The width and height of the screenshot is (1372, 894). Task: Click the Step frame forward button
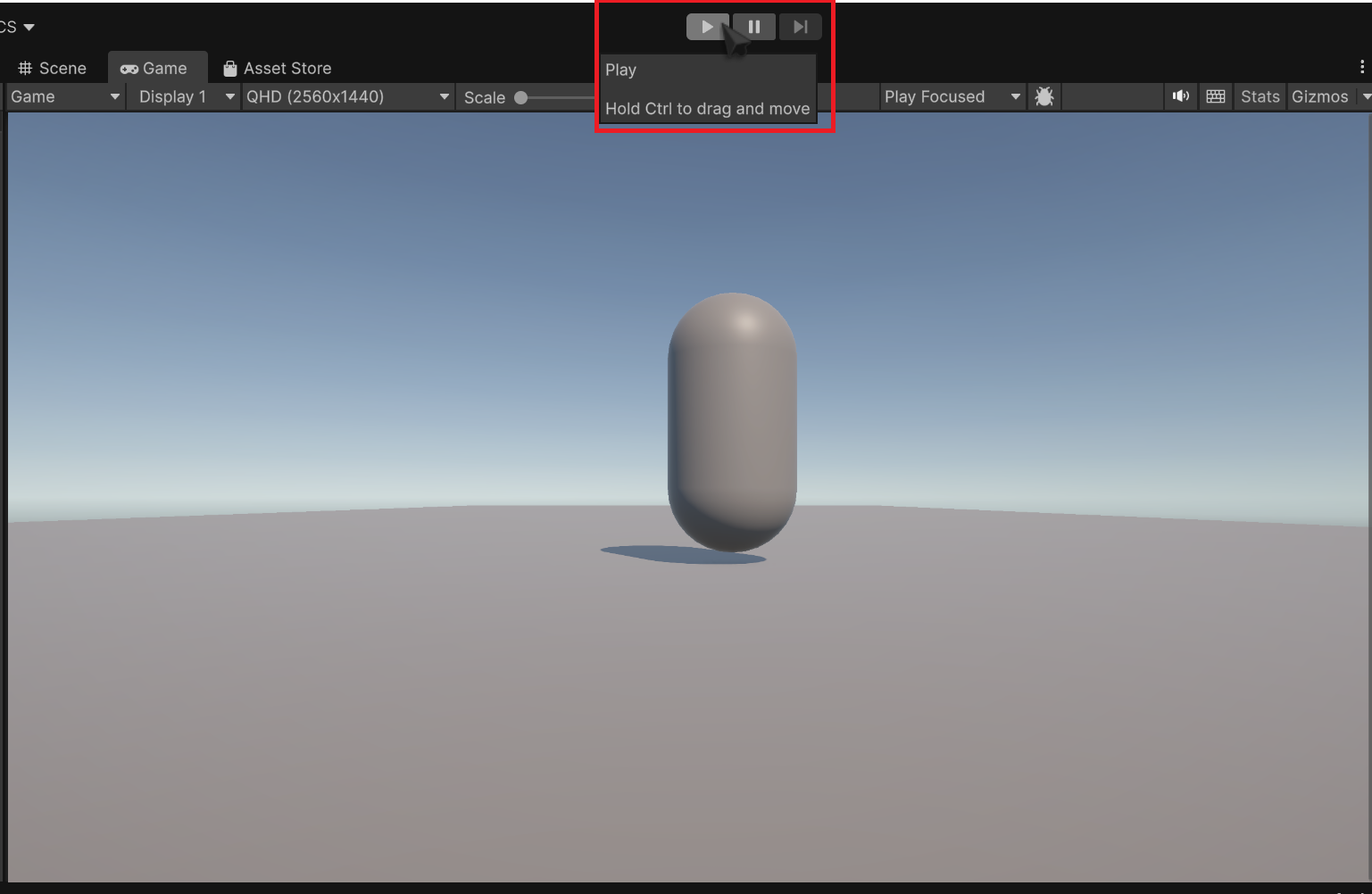pos(801,27)
